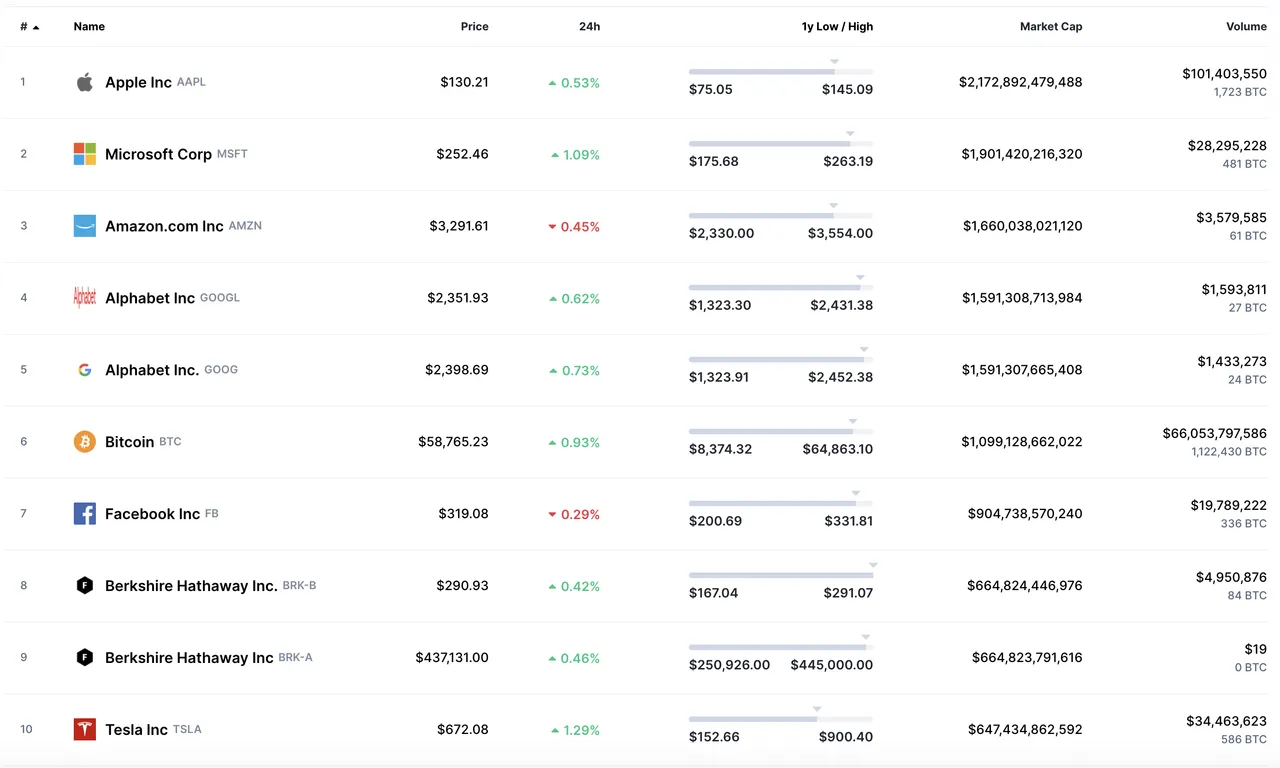The height and width of the screenshot is (768, 1280).
Task: Open Alphabet Inc in the GOOGL row
Action: (150, 298)
